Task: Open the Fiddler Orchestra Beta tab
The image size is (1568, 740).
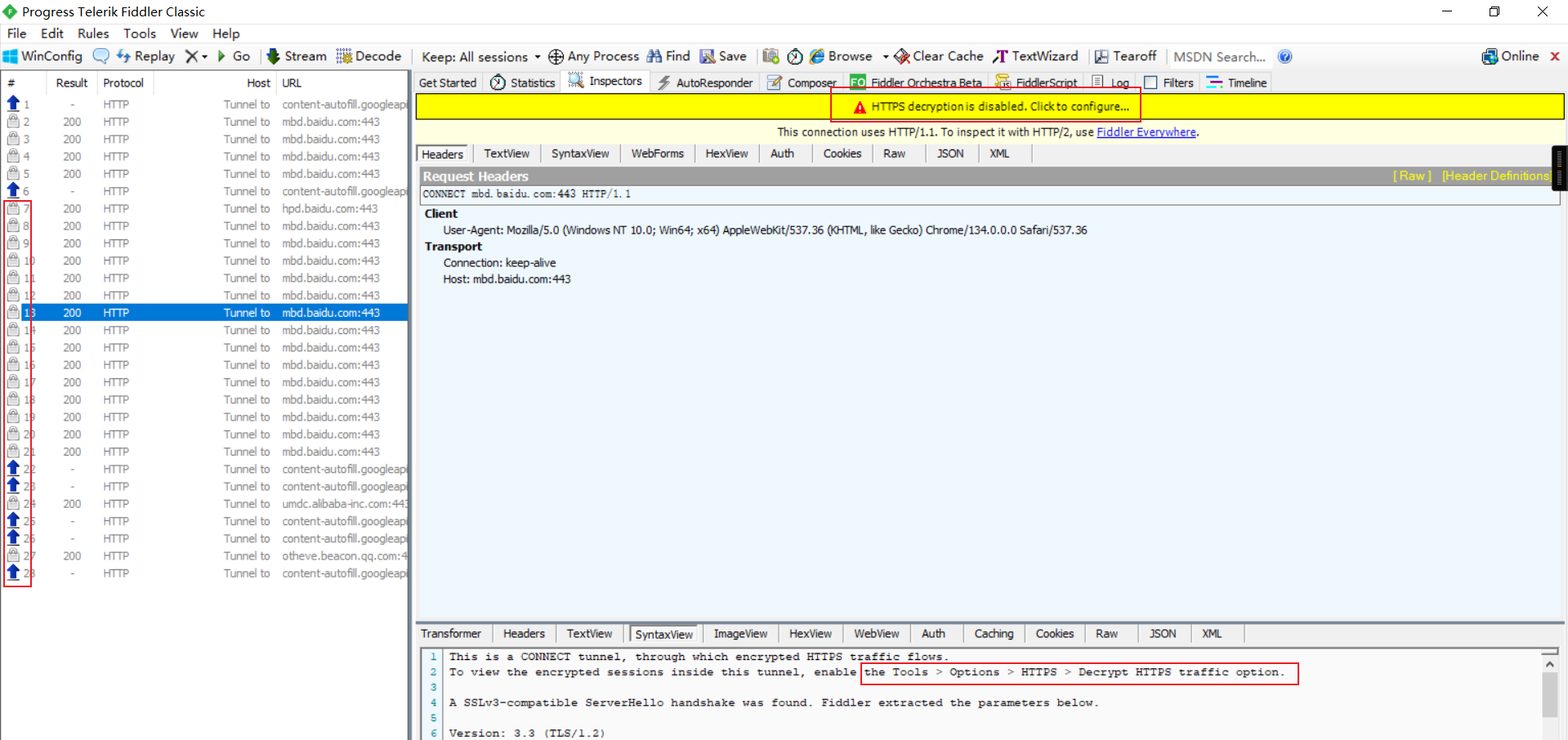Action: [x=916, y=82]
